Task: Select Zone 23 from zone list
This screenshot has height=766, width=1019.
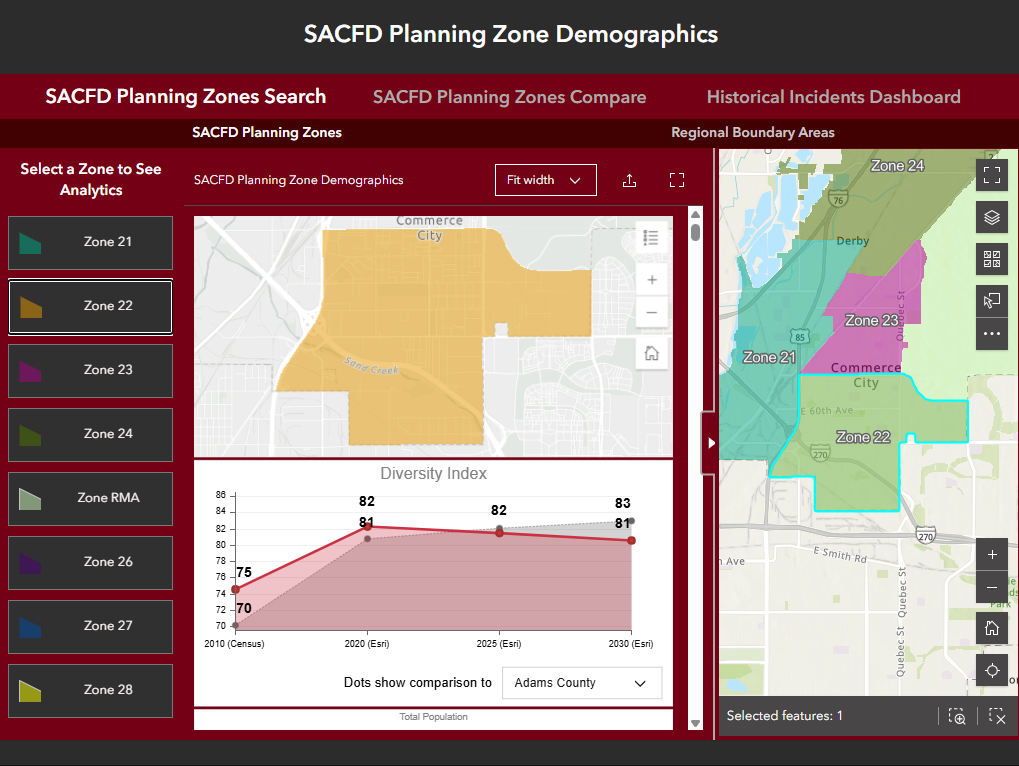Action: pyautogui.click(x=90, y=370)
